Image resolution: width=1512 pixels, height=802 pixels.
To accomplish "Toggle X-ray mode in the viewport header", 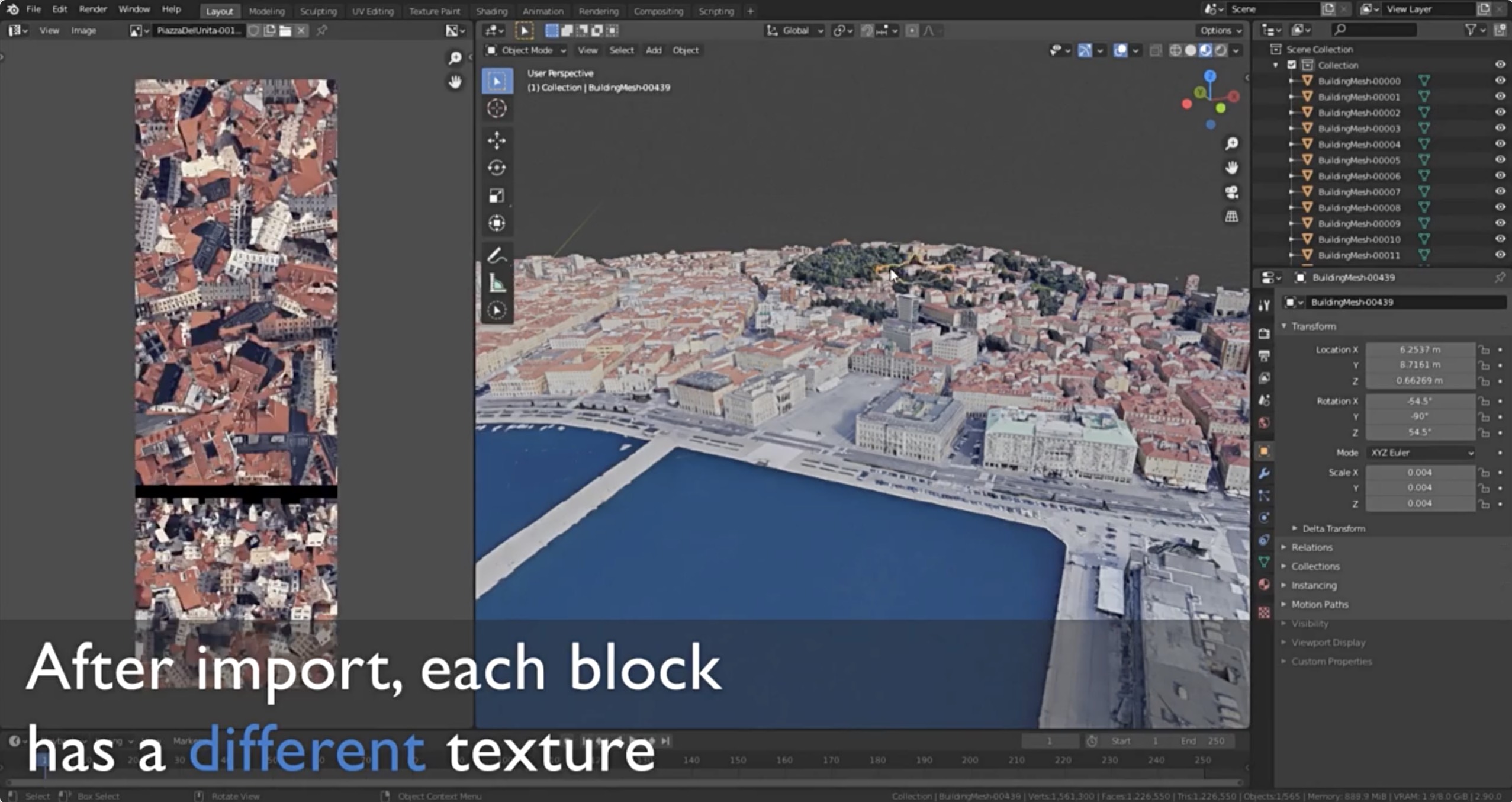I will 1156,51.
